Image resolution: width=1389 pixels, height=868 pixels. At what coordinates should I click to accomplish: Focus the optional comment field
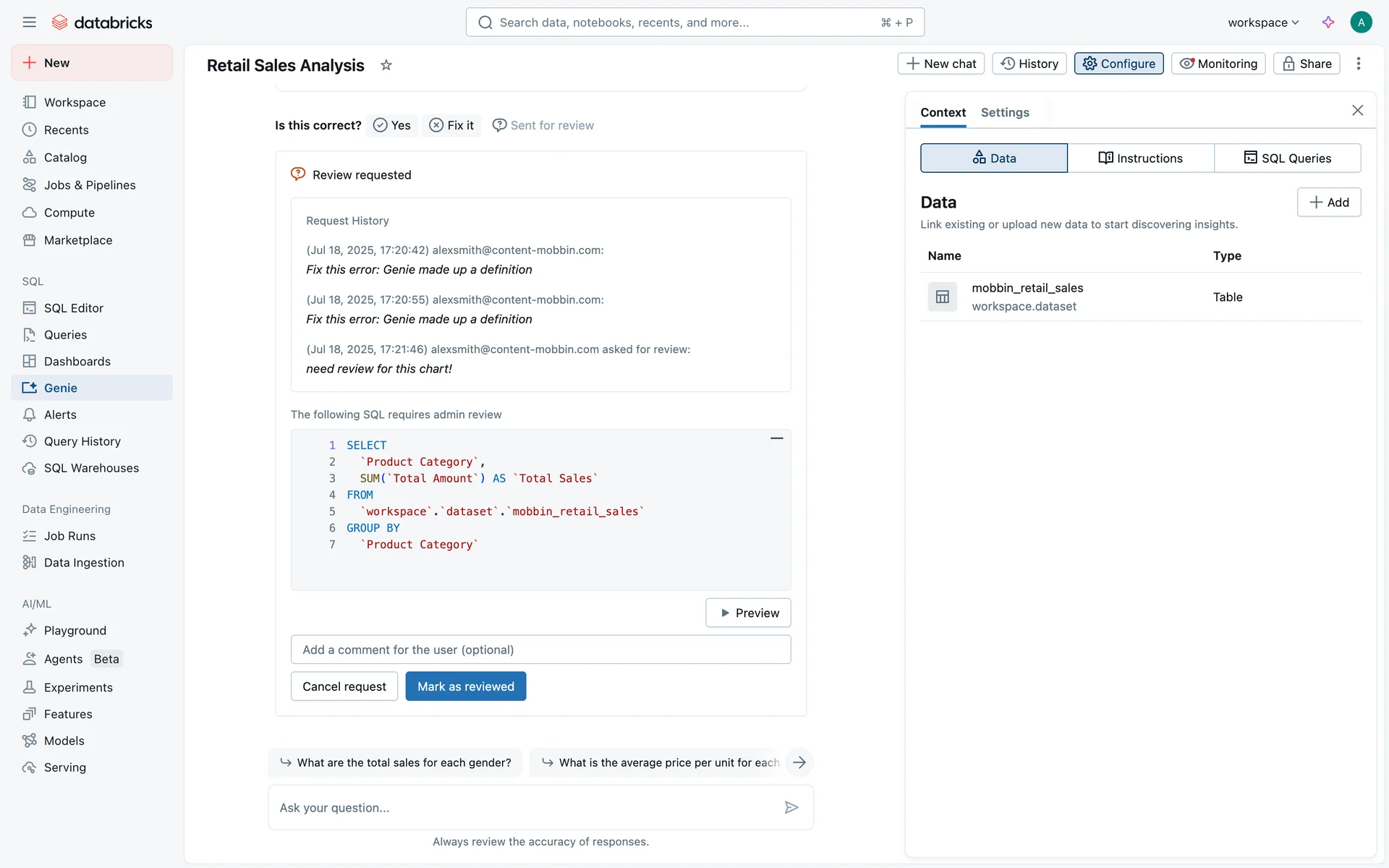click(540, 650)
